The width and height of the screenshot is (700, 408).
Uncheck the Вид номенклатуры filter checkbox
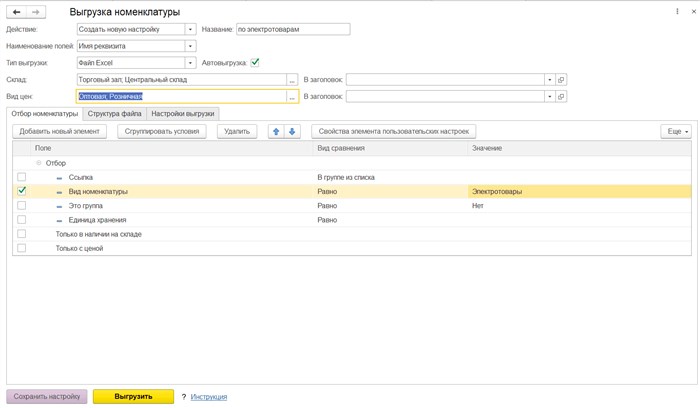click(21, 191)
